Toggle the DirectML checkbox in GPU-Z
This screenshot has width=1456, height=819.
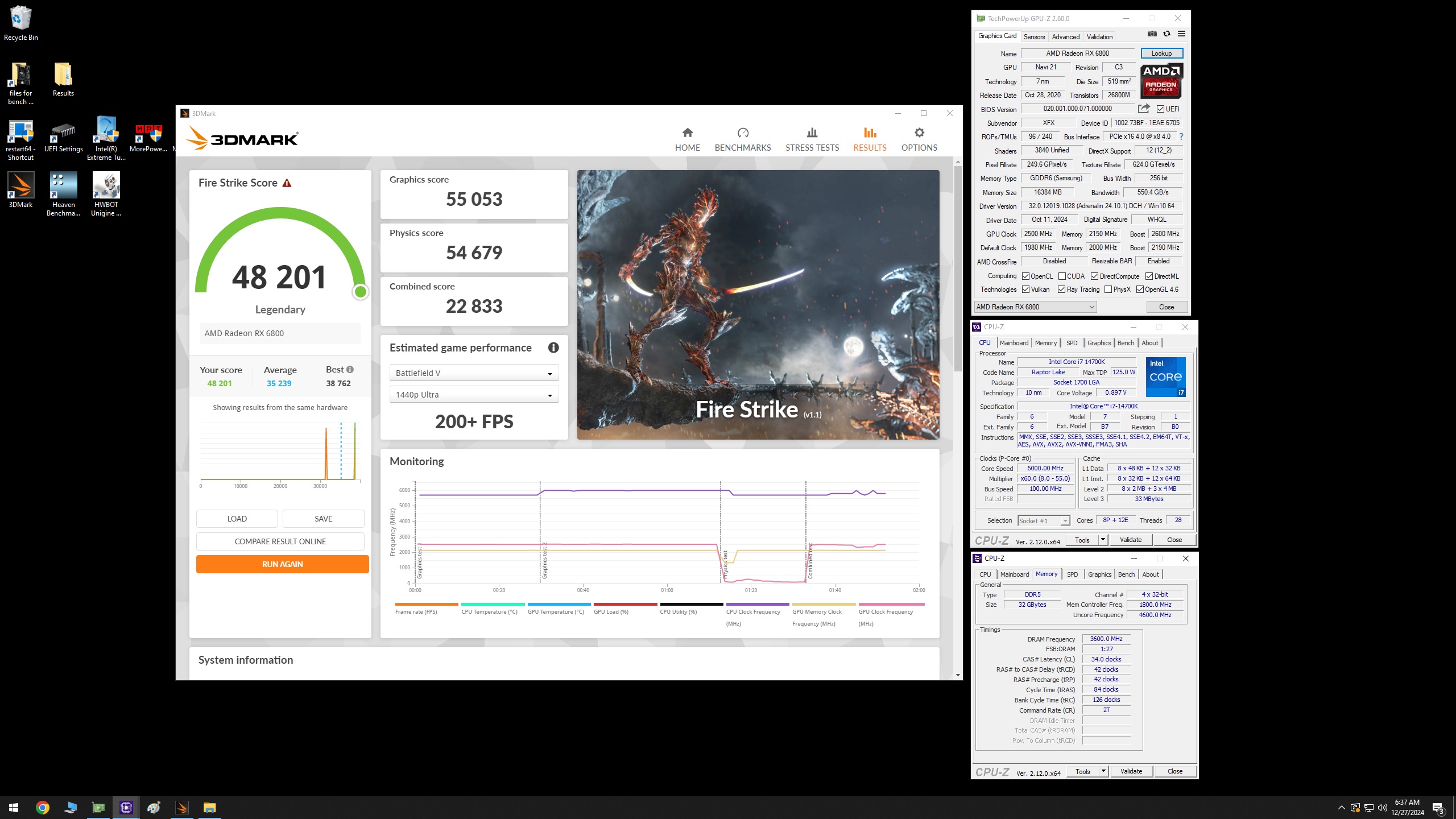[1149, 276]
